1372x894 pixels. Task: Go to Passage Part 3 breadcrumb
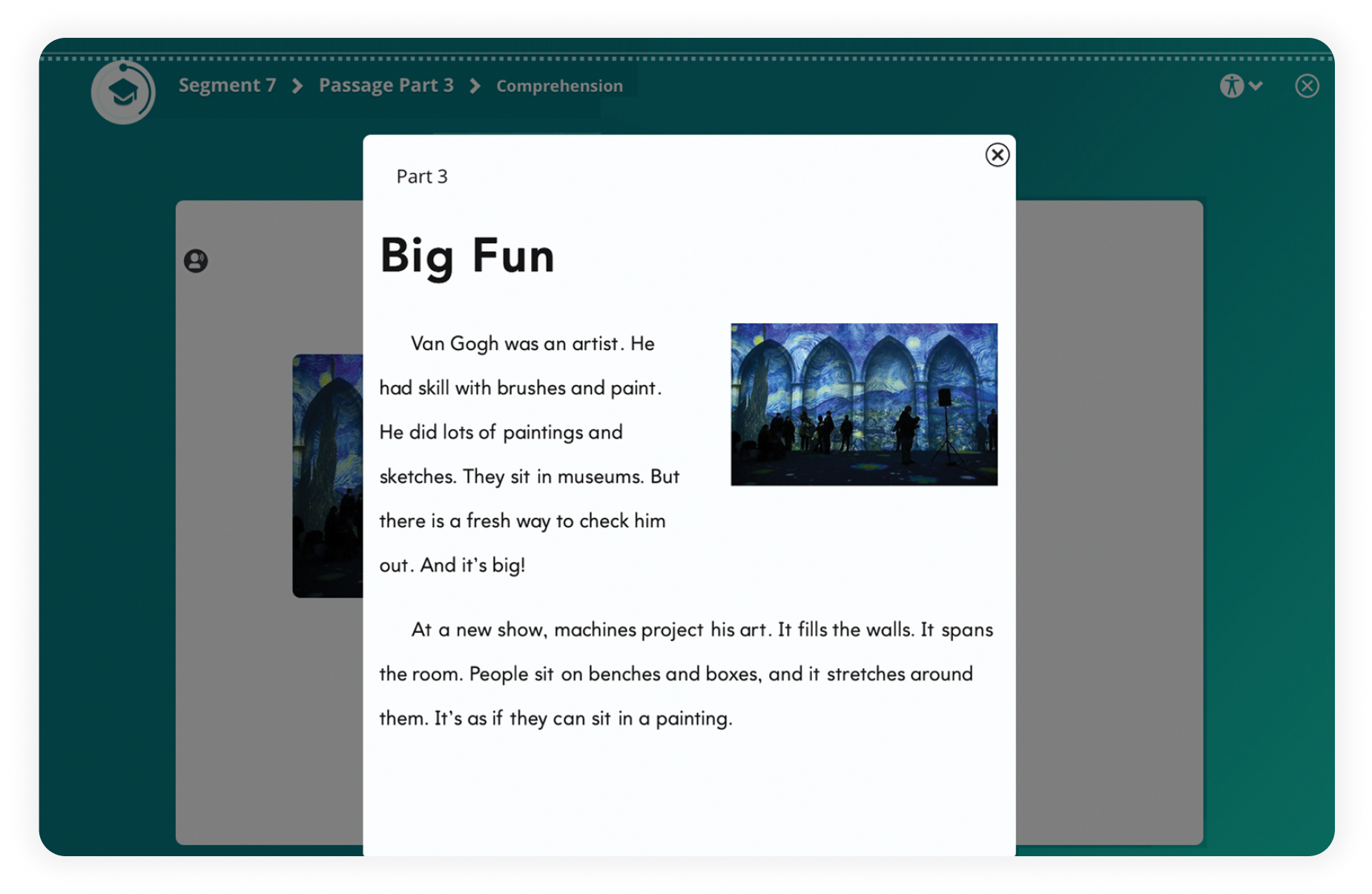coord(386,85)
